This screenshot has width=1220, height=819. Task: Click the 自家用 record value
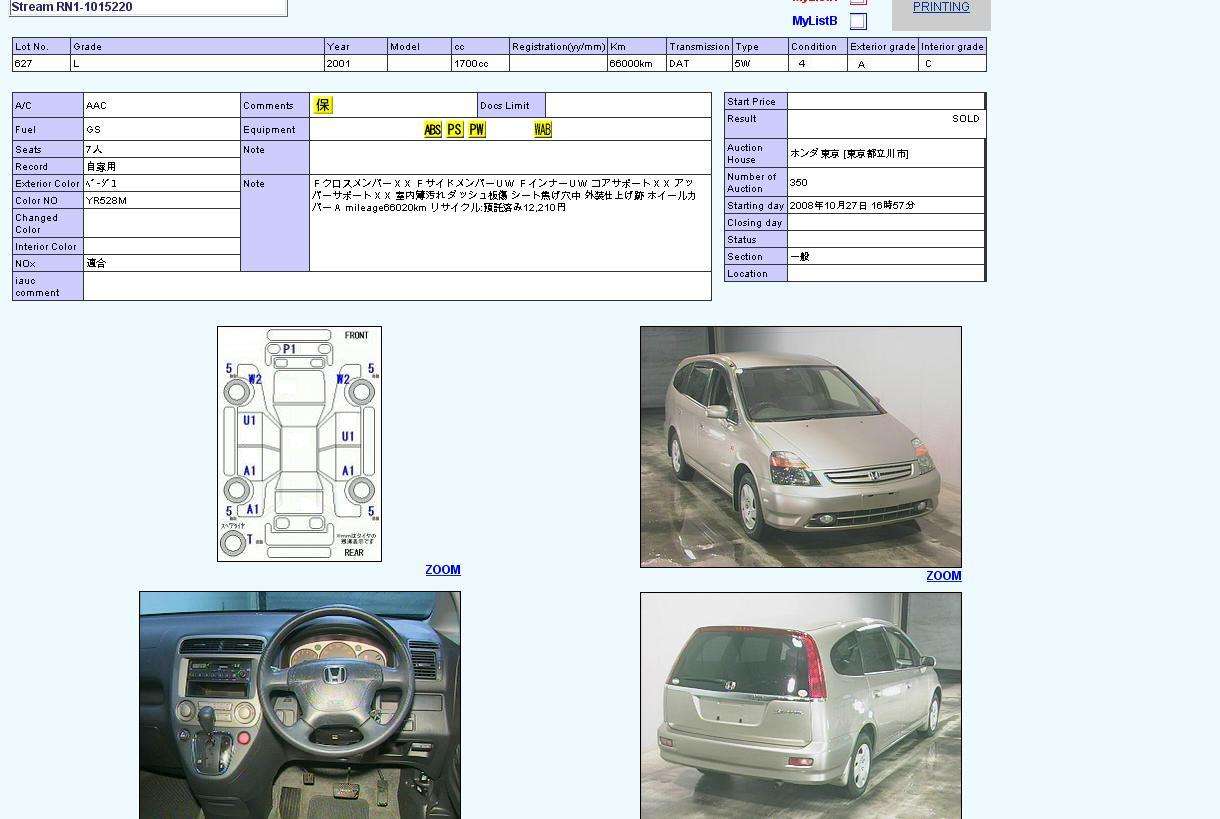pyautogui.click(x=101, y=166)
